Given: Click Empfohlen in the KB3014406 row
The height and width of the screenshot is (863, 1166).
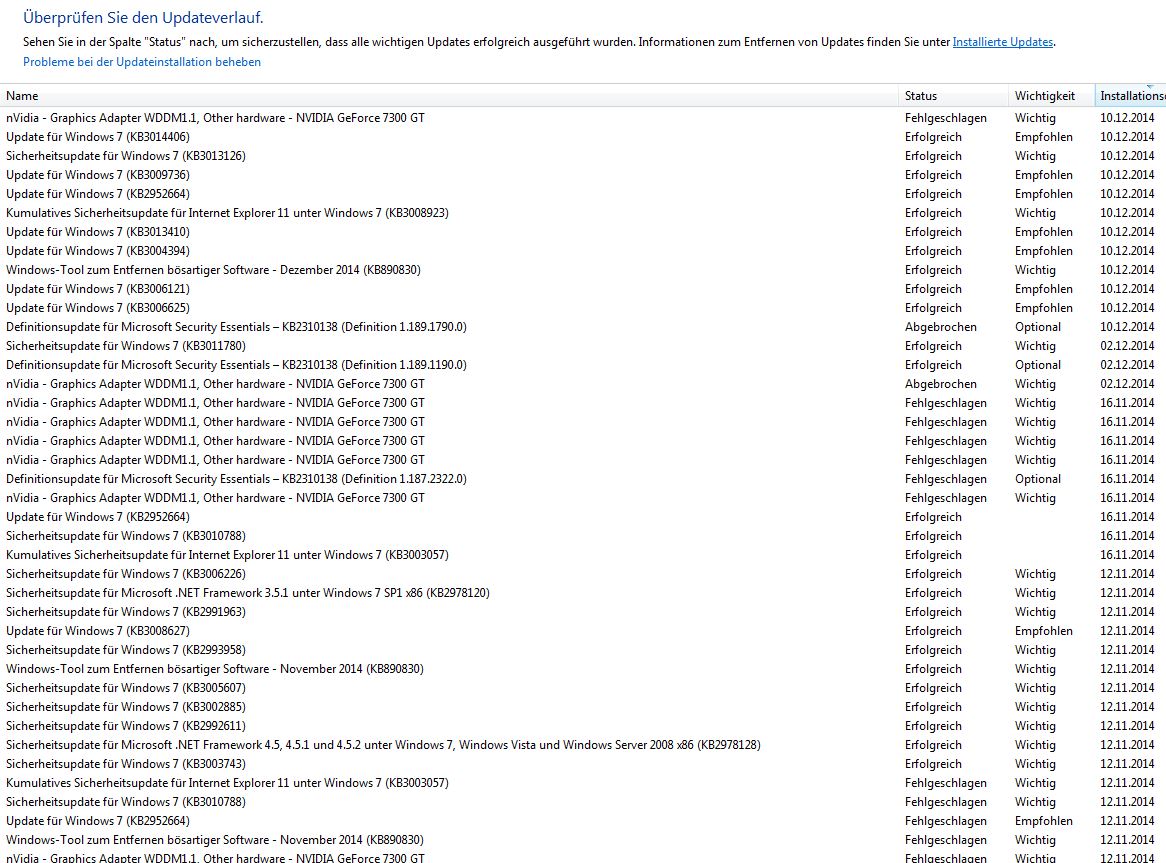Looking at the screenshot, I should tap(1043, 137).
